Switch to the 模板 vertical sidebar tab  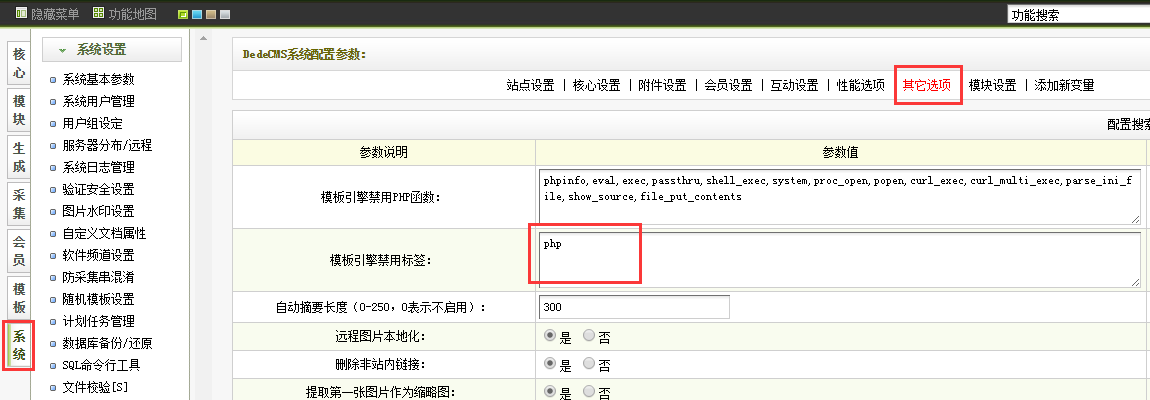19,298
